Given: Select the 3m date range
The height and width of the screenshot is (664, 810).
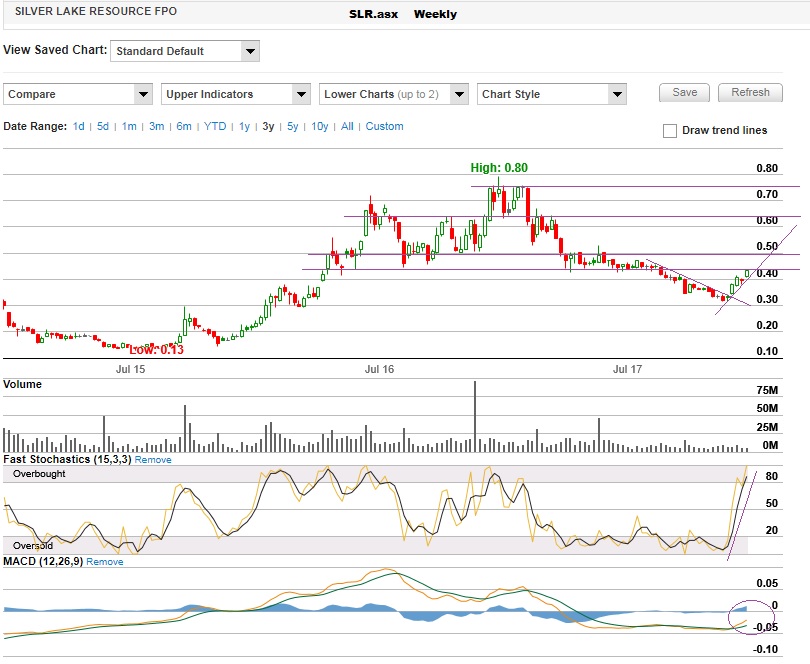Looking at the screenshot, I should click(157, 127).
